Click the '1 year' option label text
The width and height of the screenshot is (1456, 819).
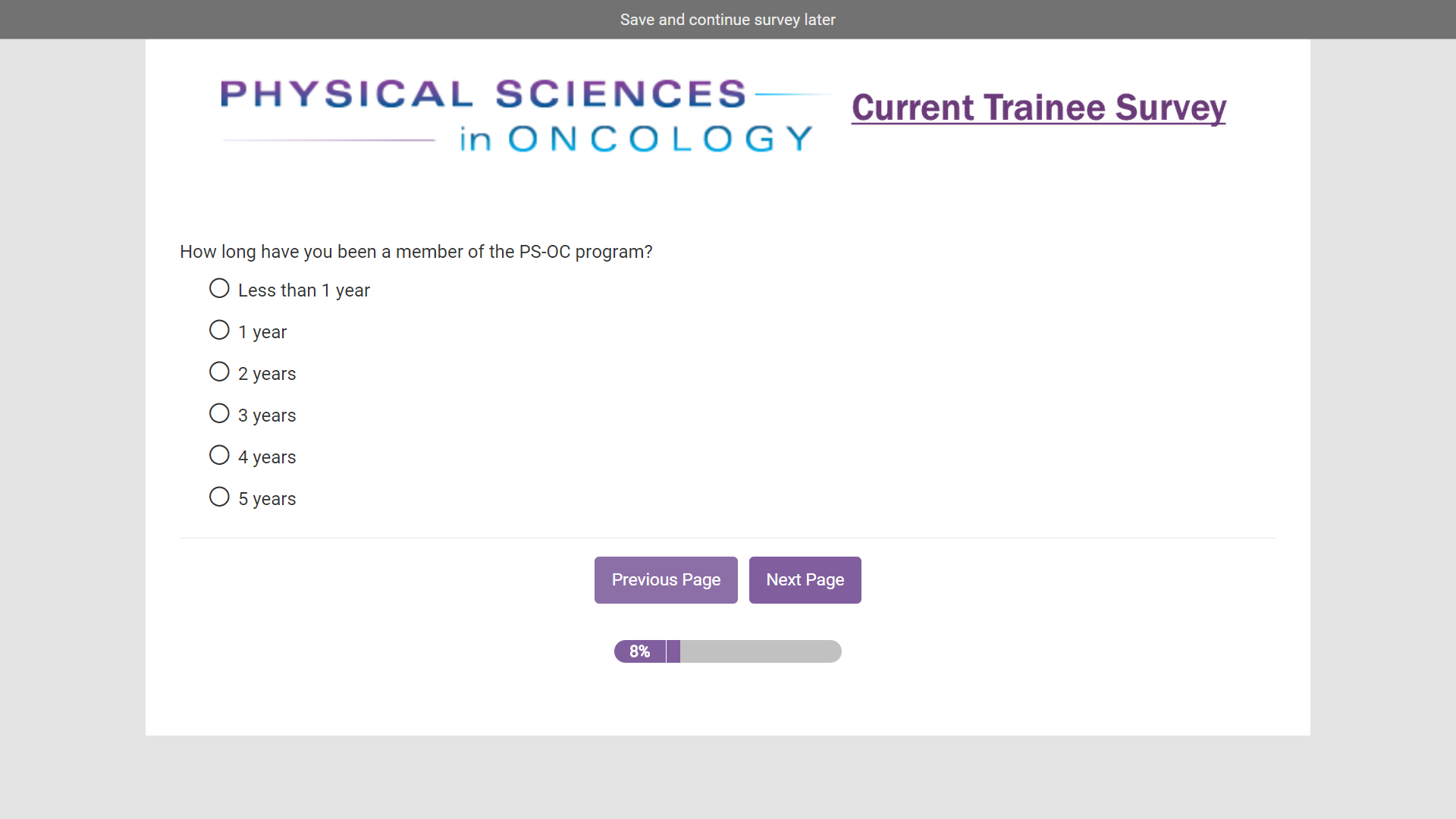coord(262,332)
